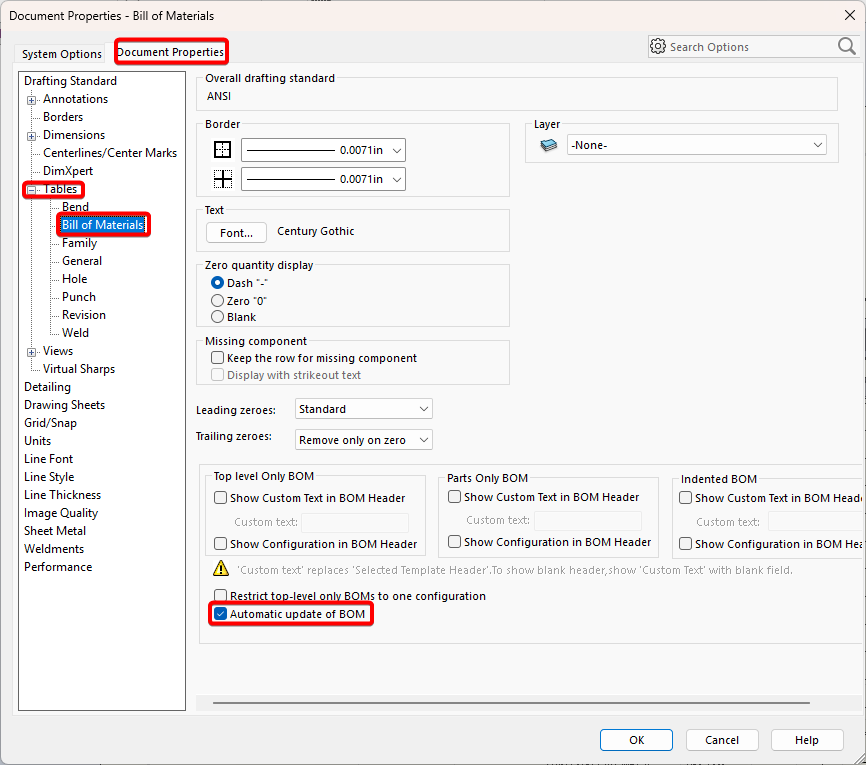Open Detailing settings
Screen dimensions: 866x765
pos(47,387)
